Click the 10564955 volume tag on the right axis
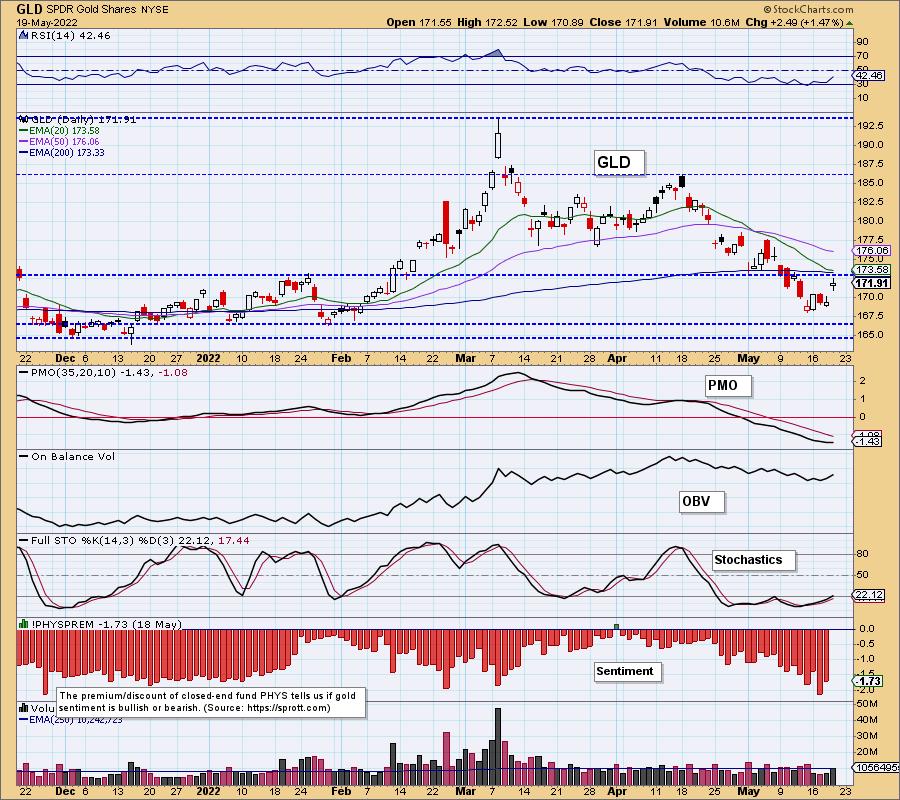 (x=876, y=767)
